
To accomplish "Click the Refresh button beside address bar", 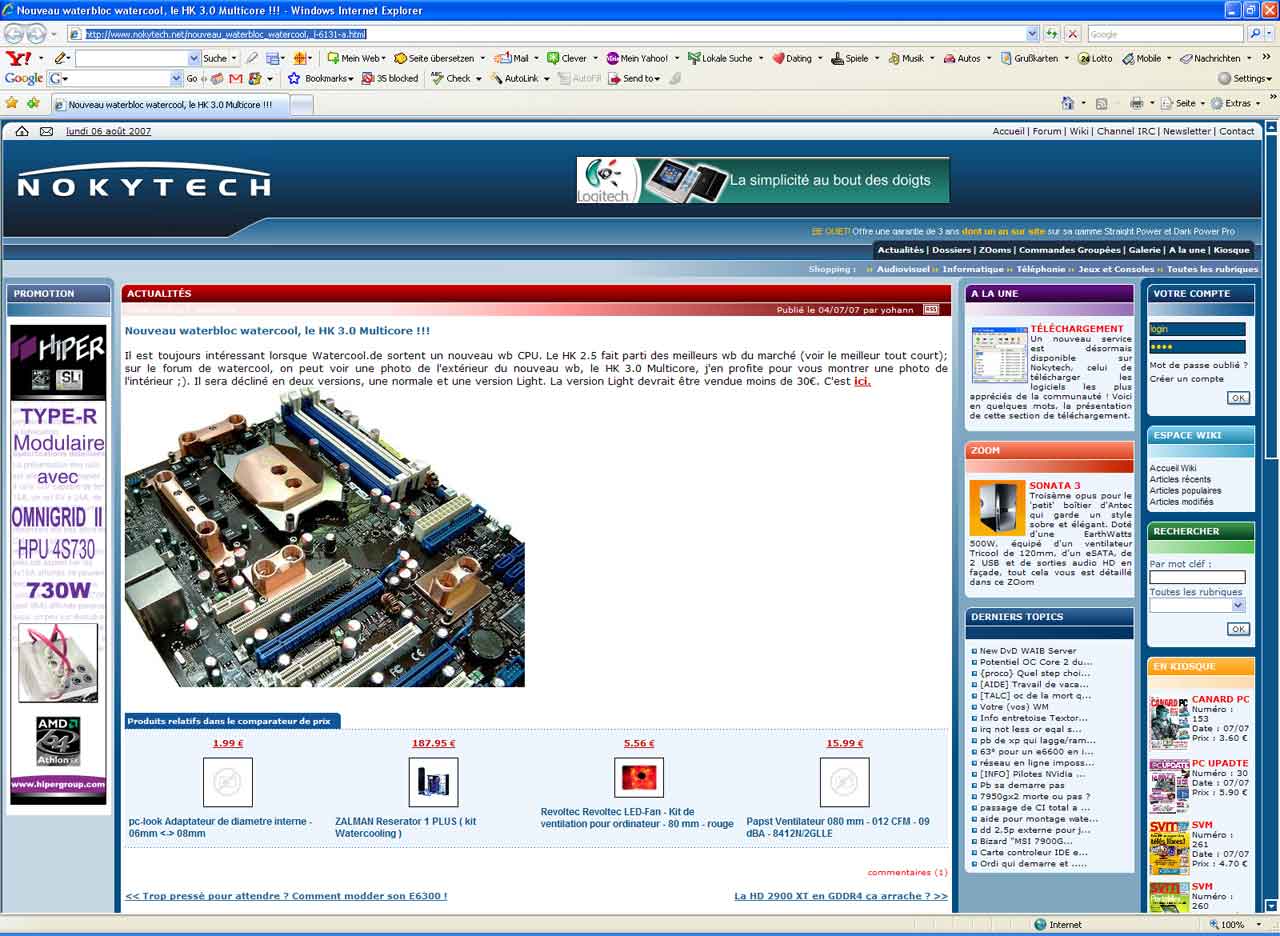I will pyautogui.click(x=1052, y=33).
